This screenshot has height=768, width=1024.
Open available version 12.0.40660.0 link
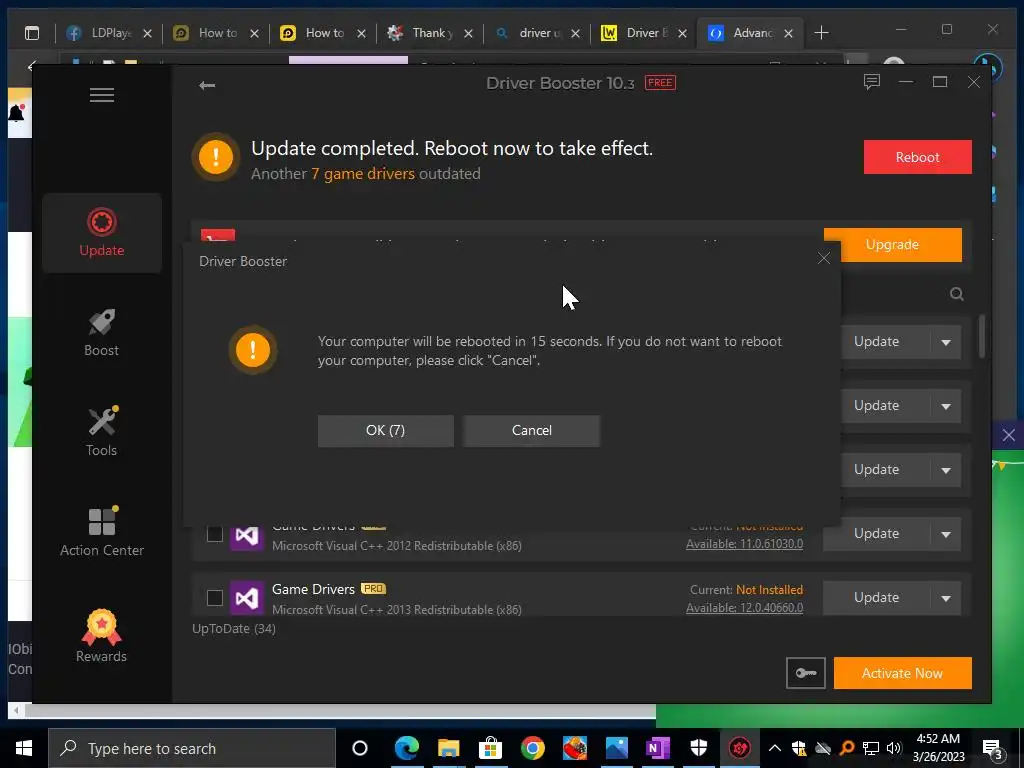[x=744, y=608]
